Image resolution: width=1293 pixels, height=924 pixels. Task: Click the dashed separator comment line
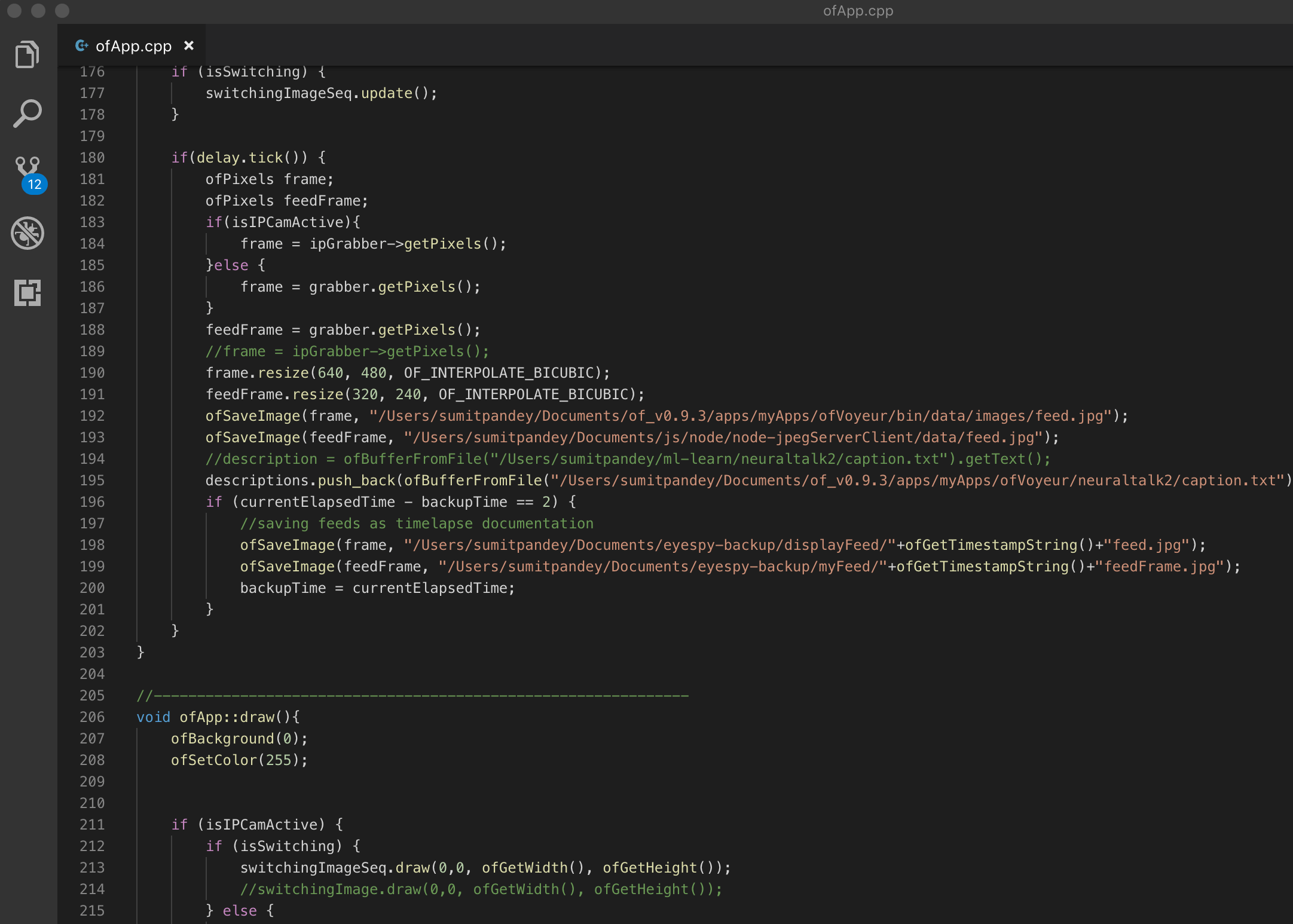(412, 696)
